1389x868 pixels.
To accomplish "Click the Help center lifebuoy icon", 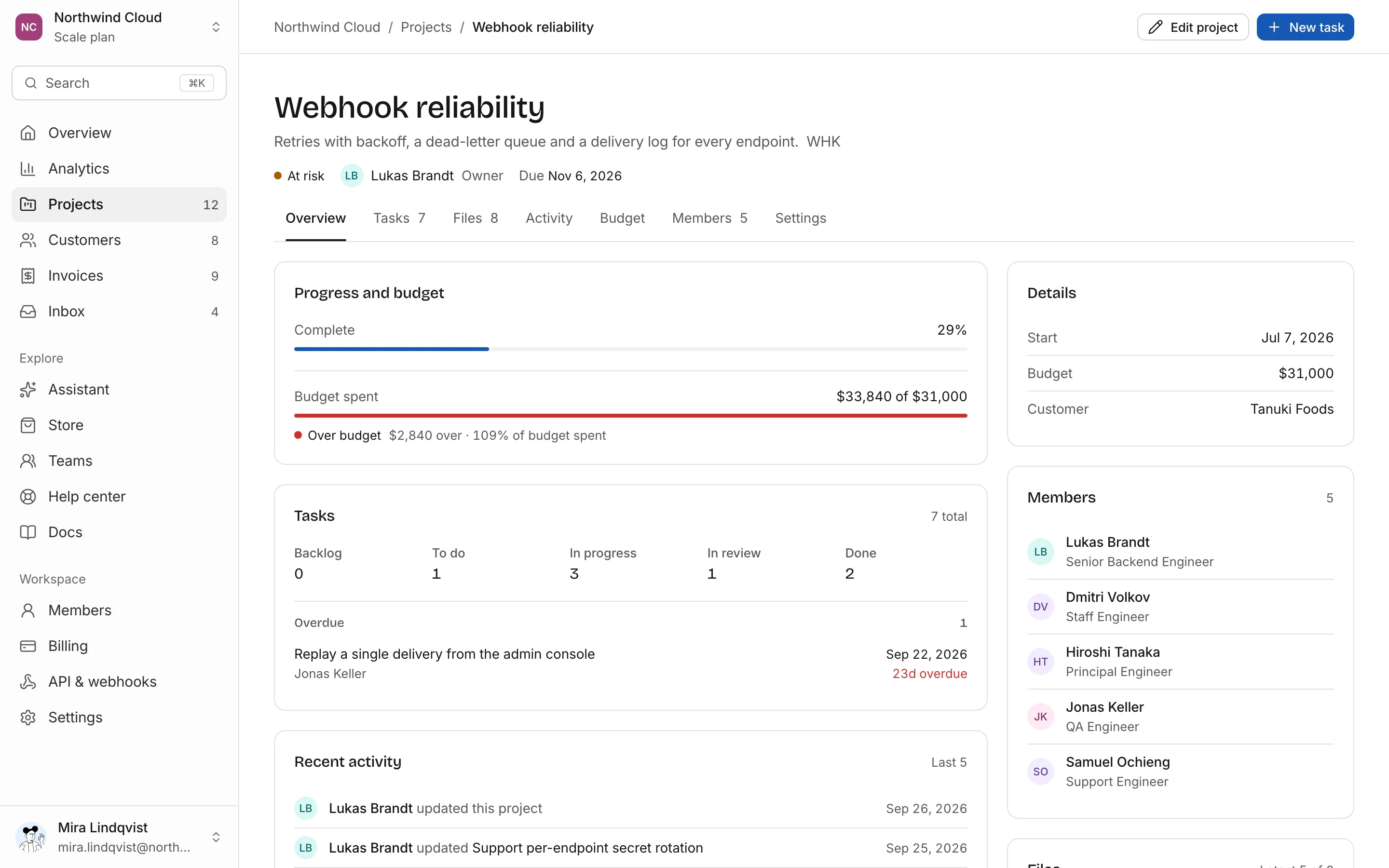I will 28,497.
